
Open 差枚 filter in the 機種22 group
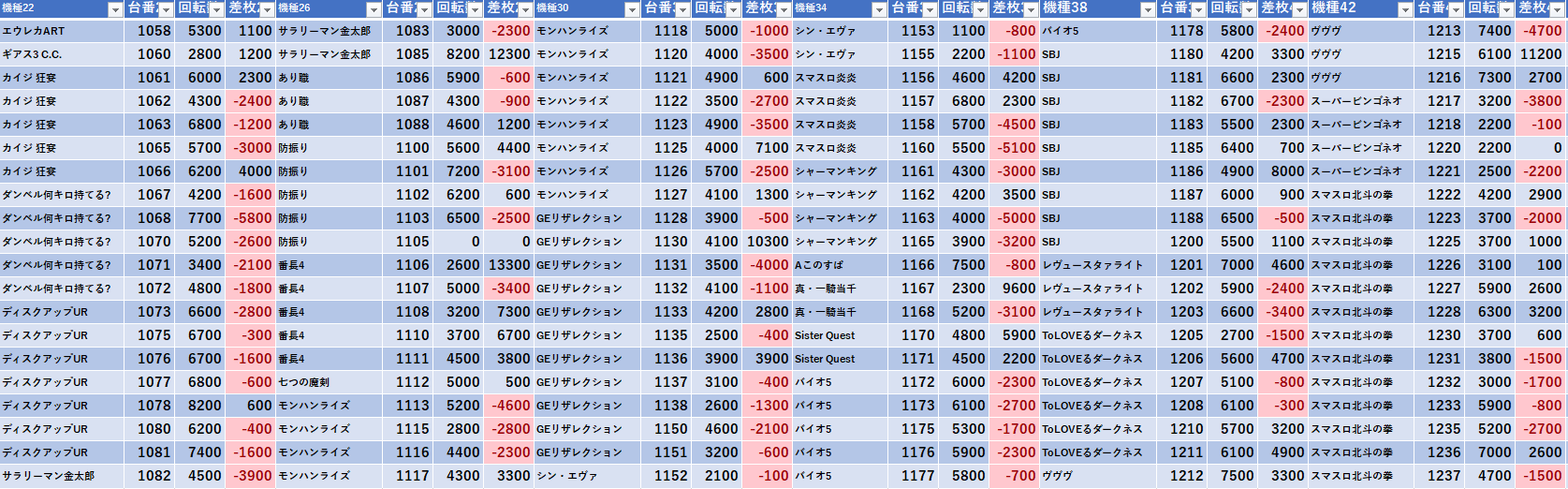click(x=267, y=9)
